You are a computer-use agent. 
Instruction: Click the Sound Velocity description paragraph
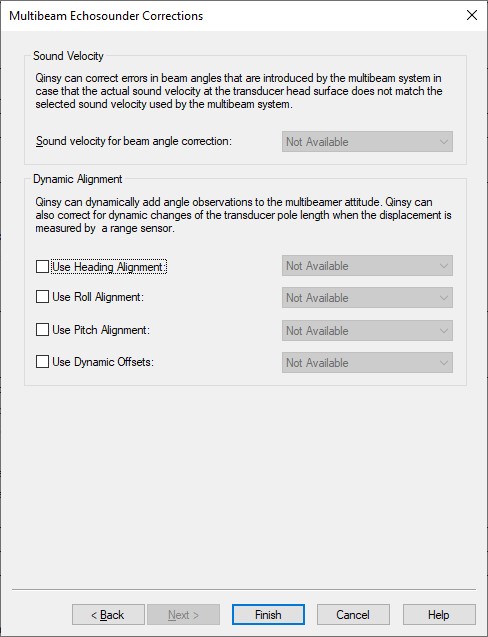239,91
